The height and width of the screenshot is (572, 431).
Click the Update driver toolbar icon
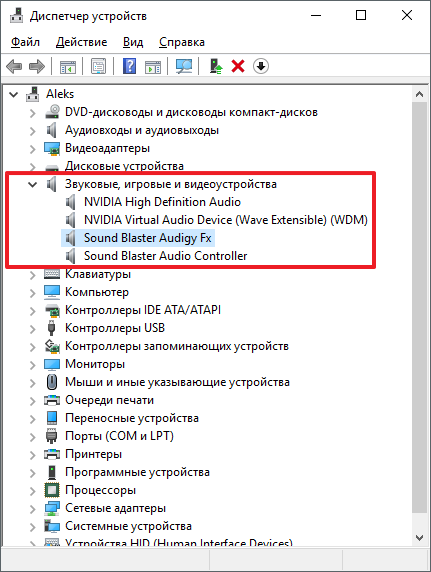[216, 66]
